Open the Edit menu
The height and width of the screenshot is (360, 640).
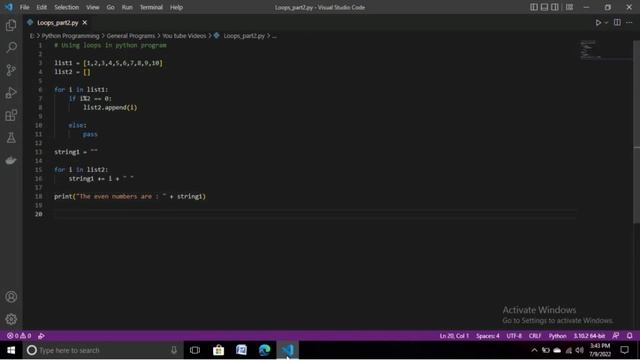[x=42, y=7]
